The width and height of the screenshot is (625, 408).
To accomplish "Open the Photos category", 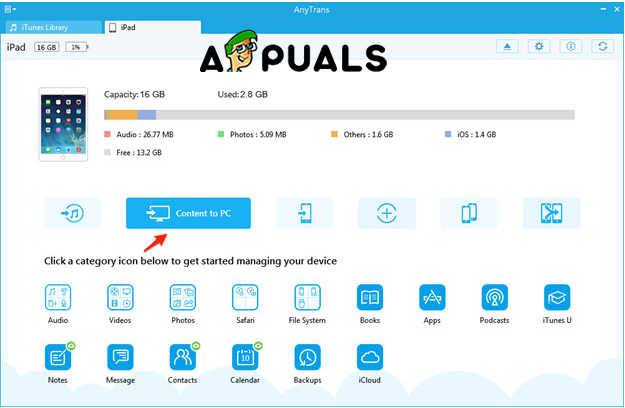I will [x=183, y=297].
